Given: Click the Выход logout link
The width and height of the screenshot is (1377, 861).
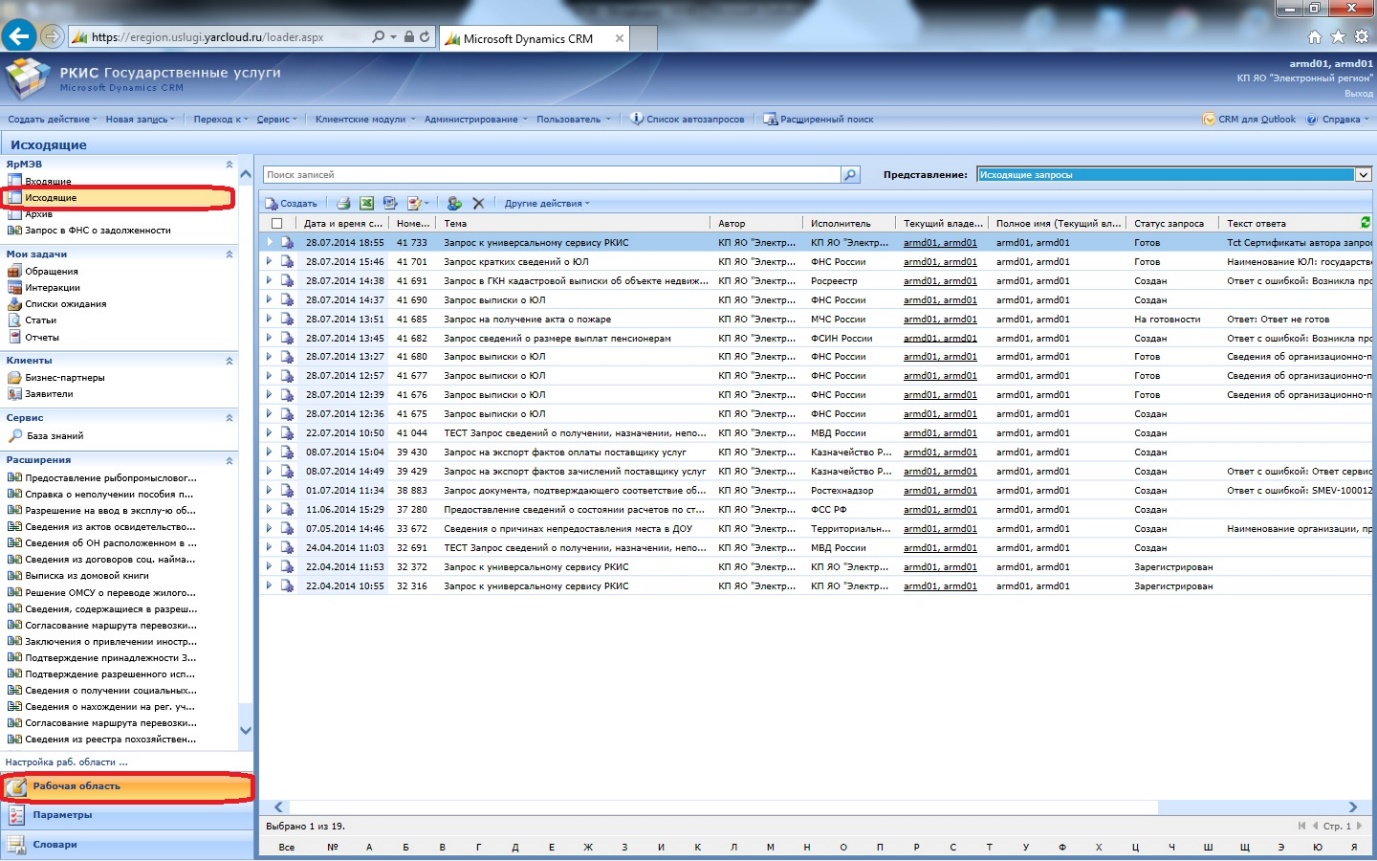Looking at the screenshot, I should point(1358,93).
